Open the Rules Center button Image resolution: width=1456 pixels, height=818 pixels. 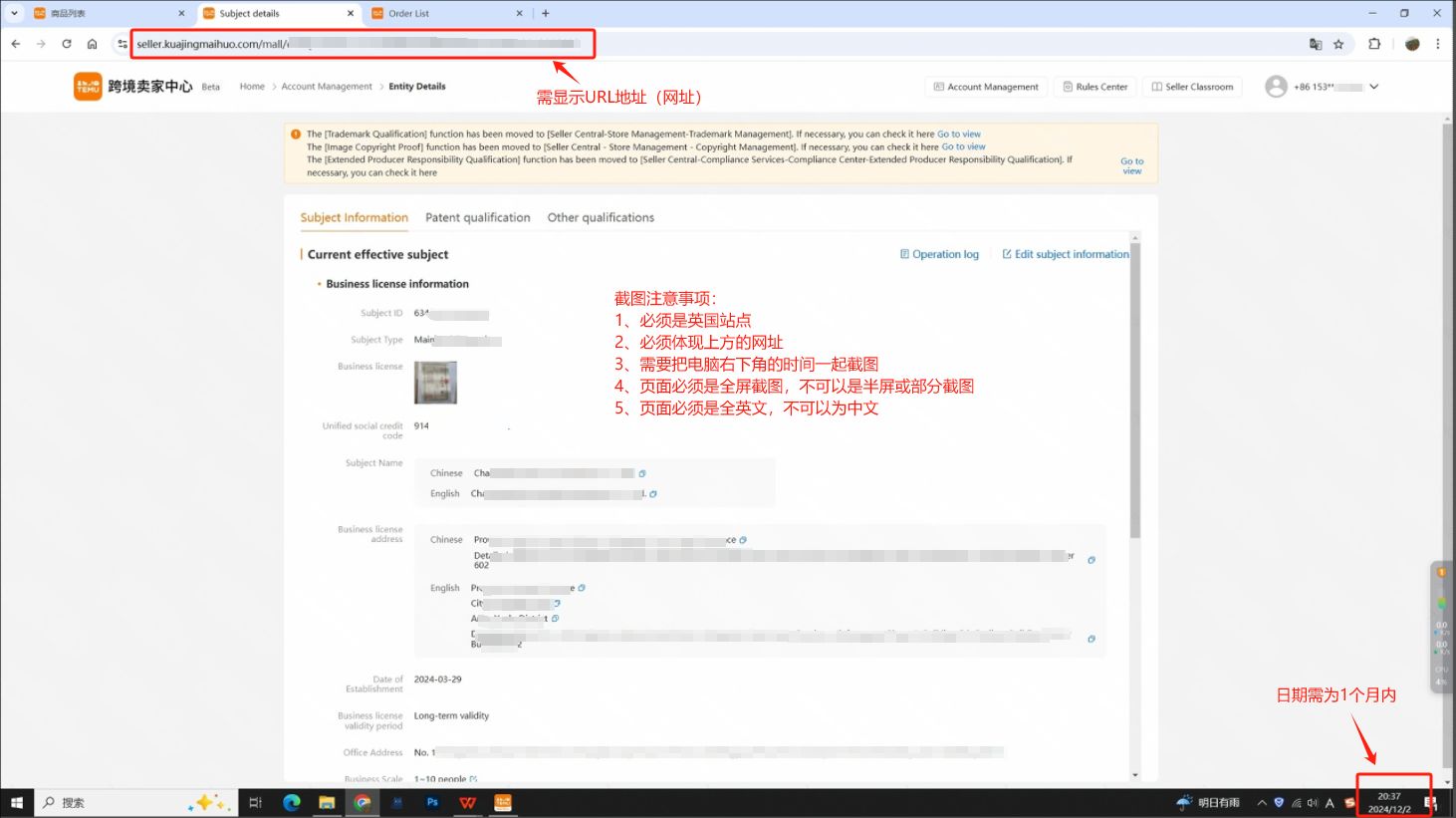click(1094, 87)
